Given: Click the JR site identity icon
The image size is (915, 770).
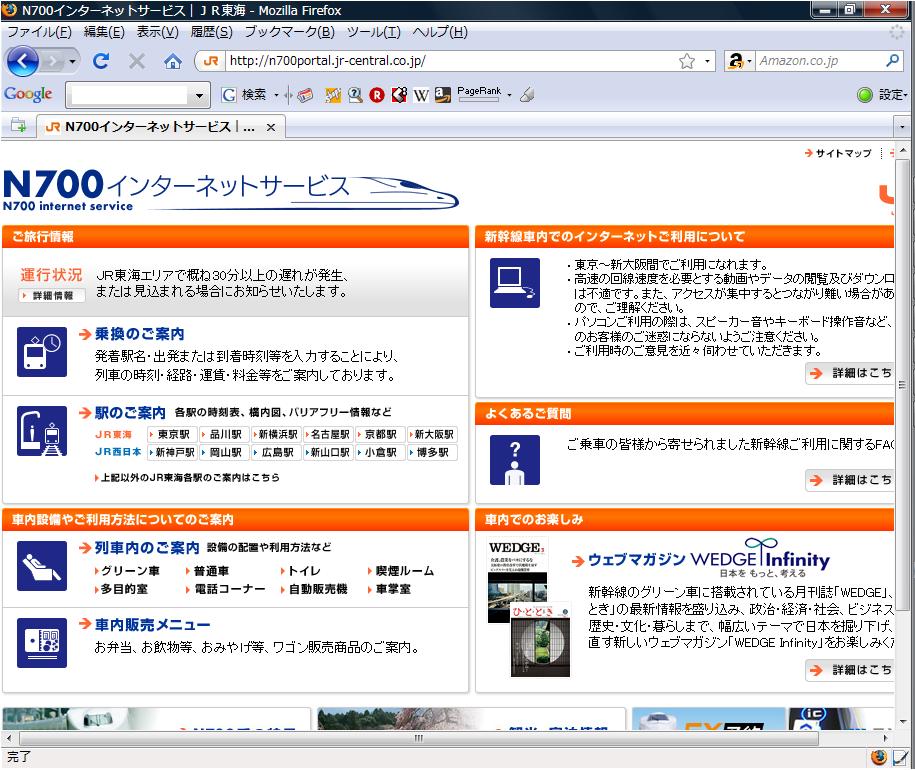Looking at the screenshot, I should tap(211, 61).
